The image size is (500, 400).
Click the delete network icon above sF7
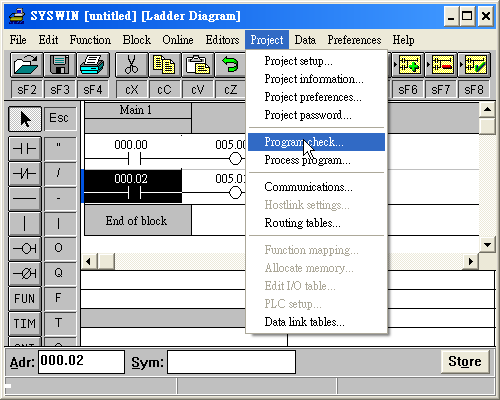coord(441,65)
